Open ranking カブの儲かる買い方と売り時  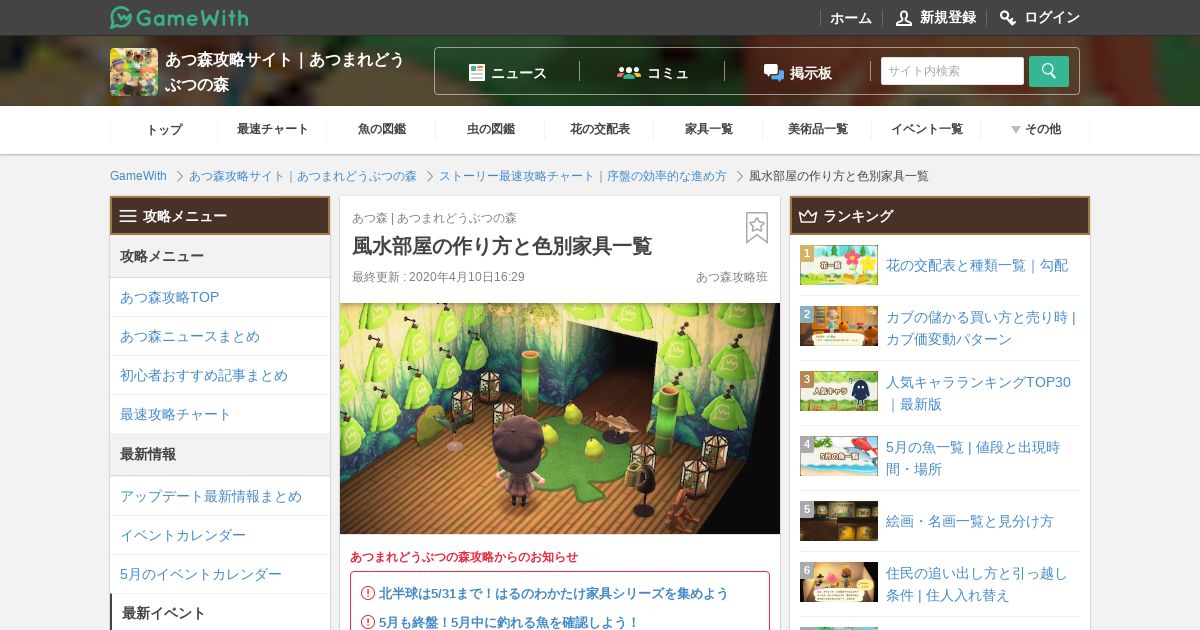pyautogui.click(x=981, y=328)
